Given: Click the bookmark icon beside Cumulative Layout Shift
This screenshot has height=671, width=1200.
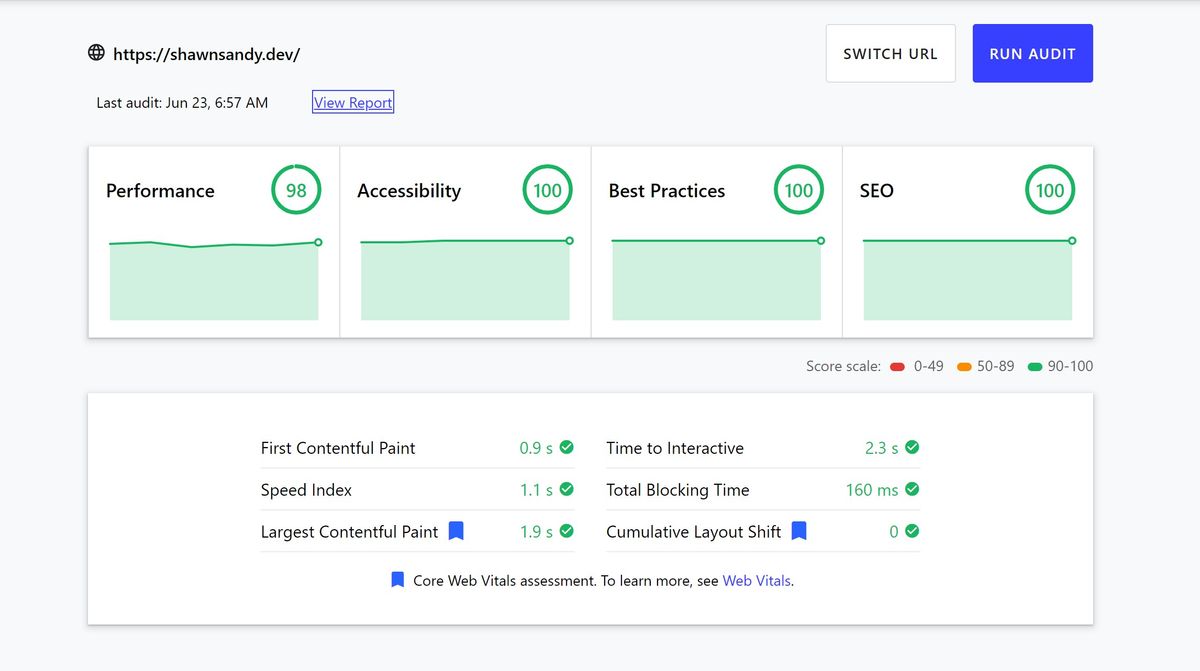Looking at the screenshot, I should [799, 531].
